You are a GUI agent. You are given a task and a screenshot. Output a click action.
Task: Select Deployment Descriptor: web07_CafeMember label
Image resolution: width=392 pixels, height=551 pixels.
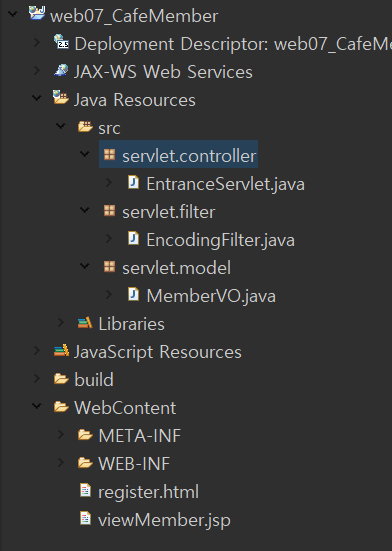(x=233, y=44)
